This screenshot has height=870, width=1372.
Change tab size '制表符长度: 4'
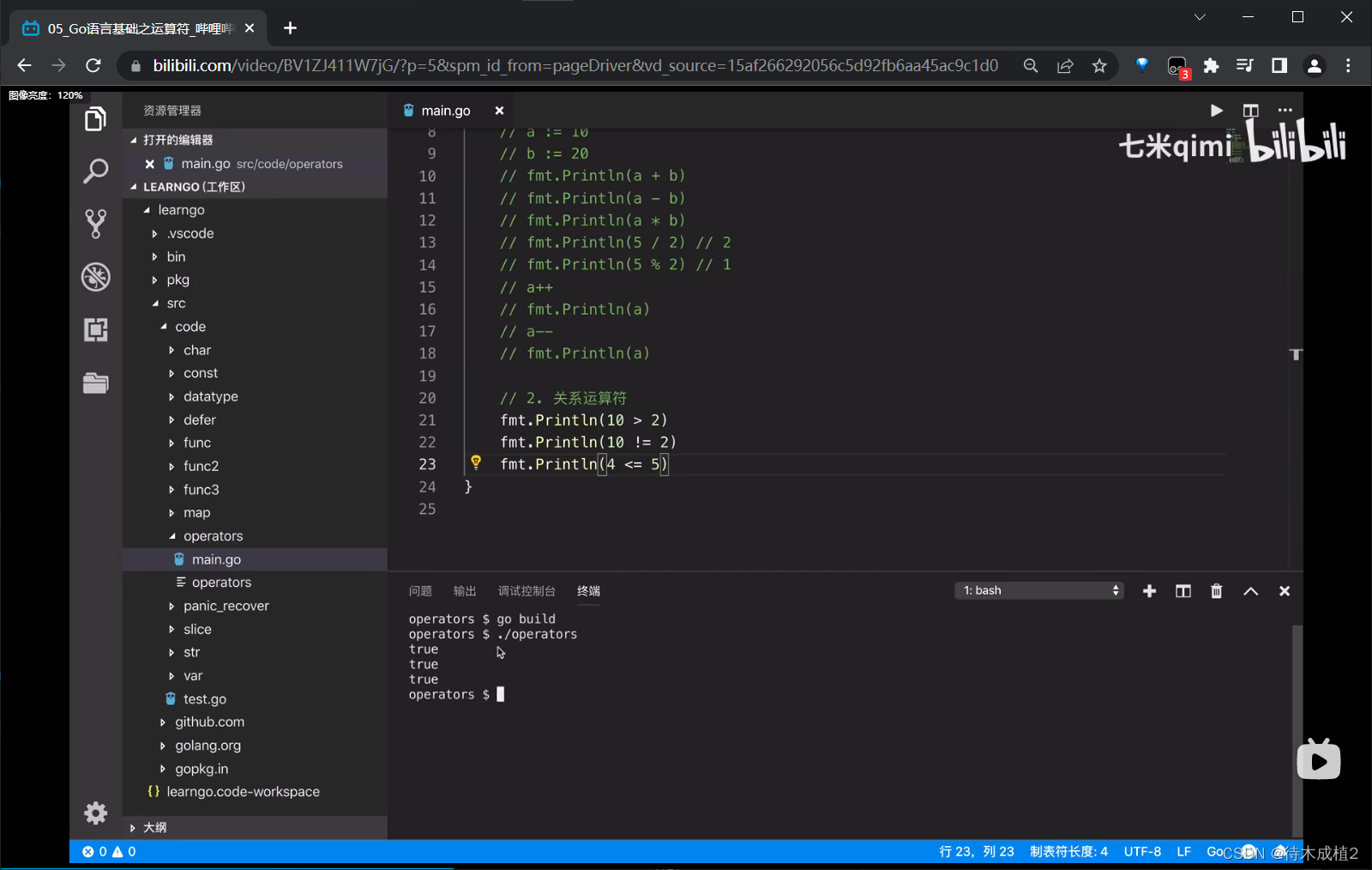point(1068,852)
